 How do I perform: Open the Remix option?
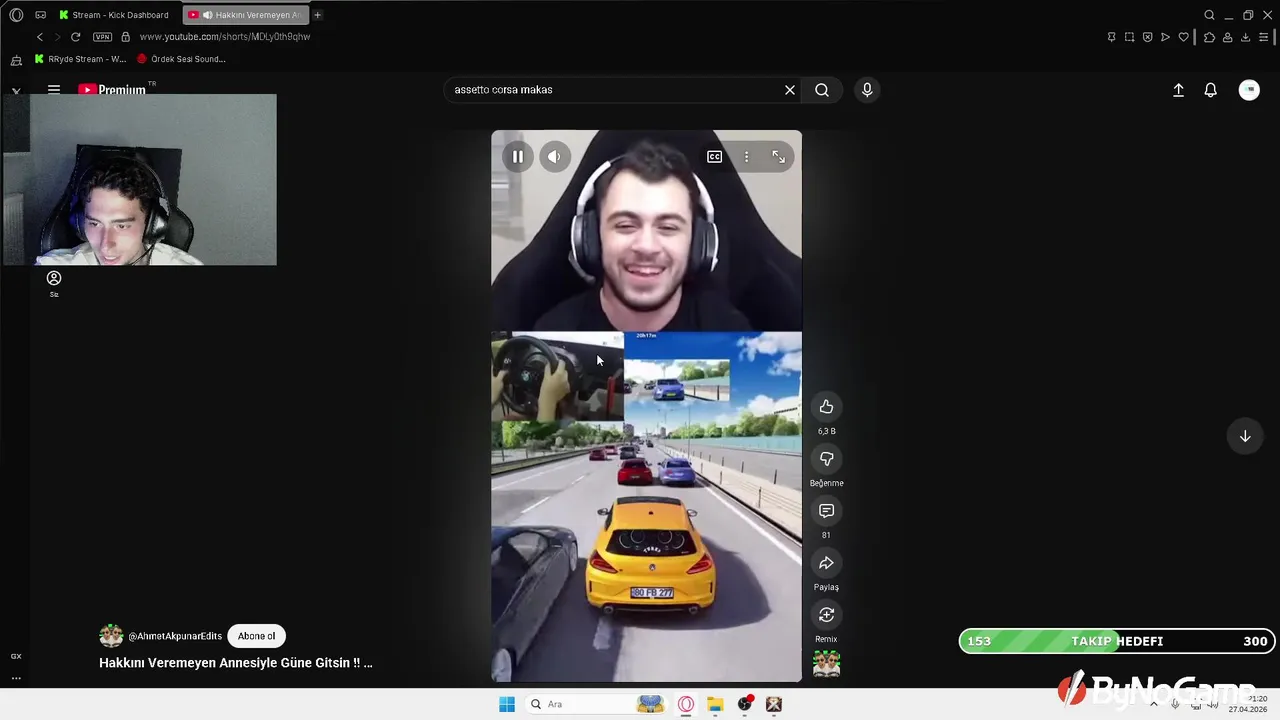pos(826,615)
